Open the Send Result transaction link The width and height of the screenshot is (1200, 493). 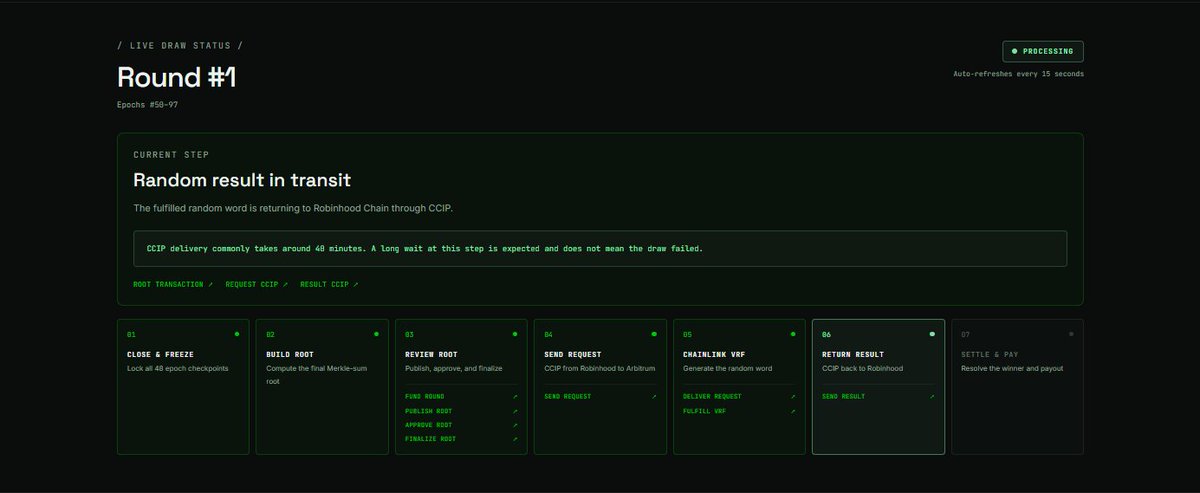click(878, 397)
